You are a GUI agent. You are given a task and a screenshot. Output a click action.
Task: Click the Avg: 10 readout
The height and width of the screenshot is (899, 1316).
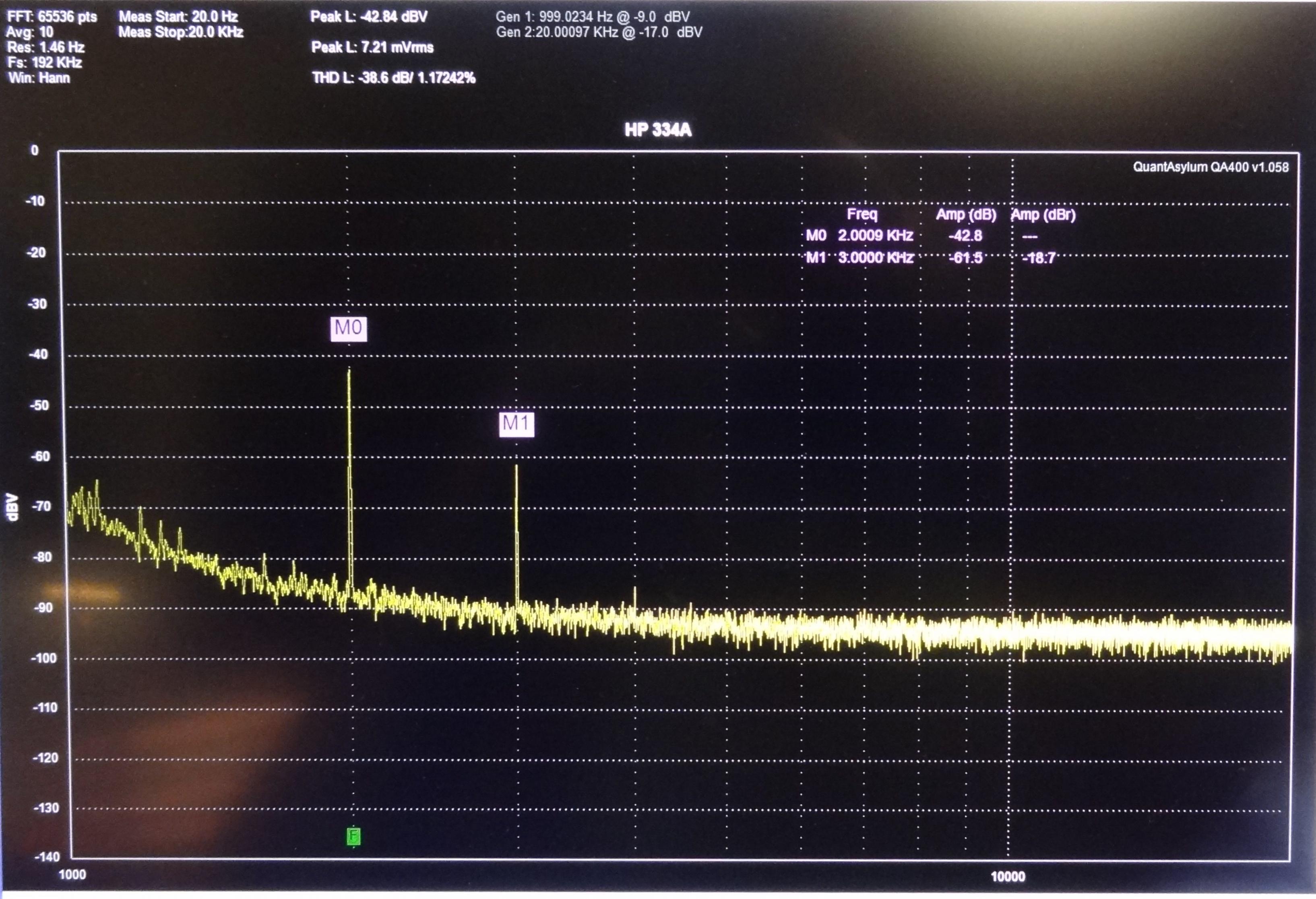(30, 32)
